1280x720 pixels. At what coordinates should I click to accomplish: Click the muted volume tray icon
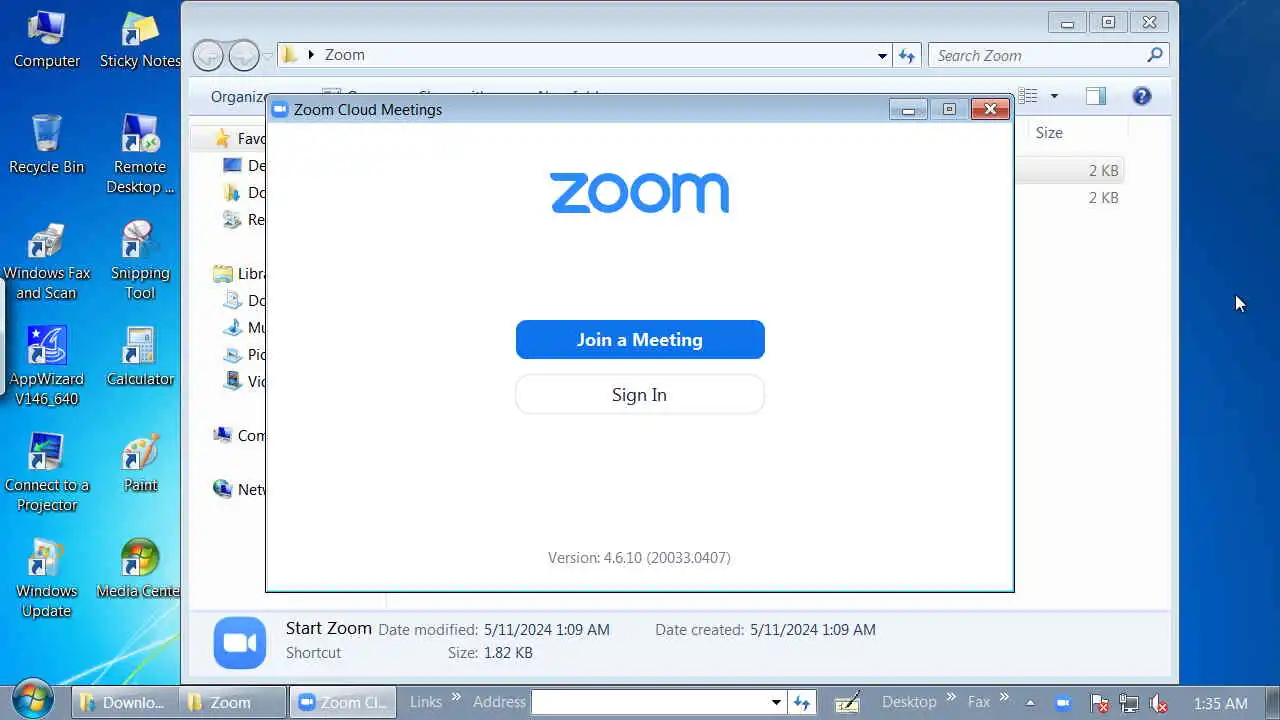coord(1159,703)
